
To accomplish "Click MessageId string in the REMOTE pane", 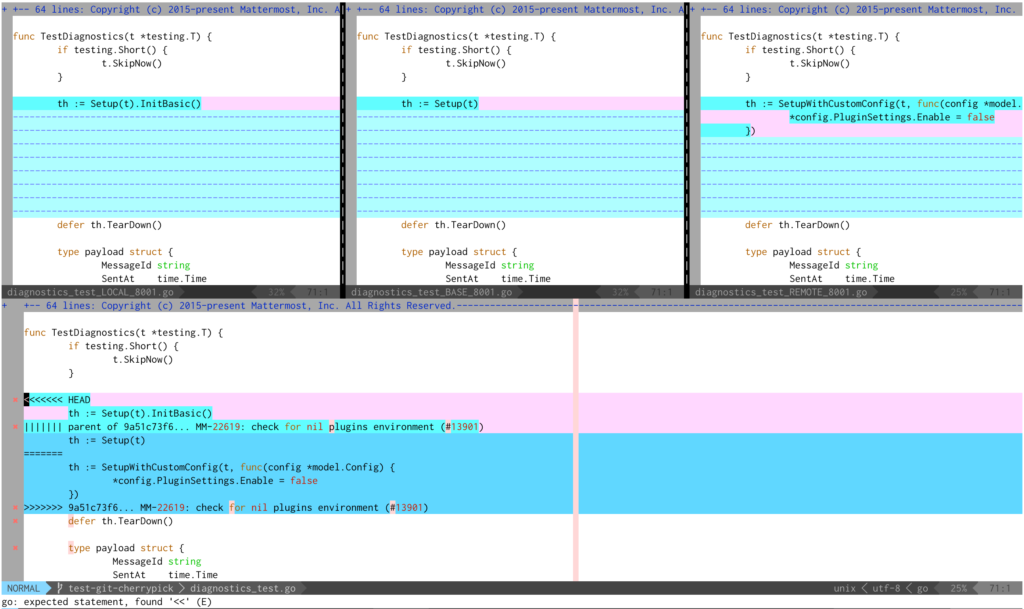I will pyautogui.click(x=833, y=265).
